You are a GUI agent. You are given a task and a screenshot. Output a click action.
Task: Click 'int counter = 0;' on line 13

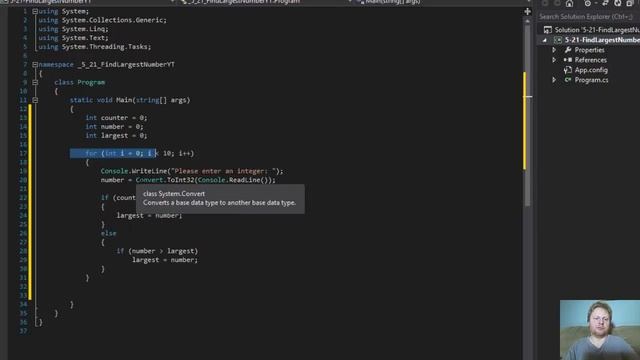pos(116,118)
